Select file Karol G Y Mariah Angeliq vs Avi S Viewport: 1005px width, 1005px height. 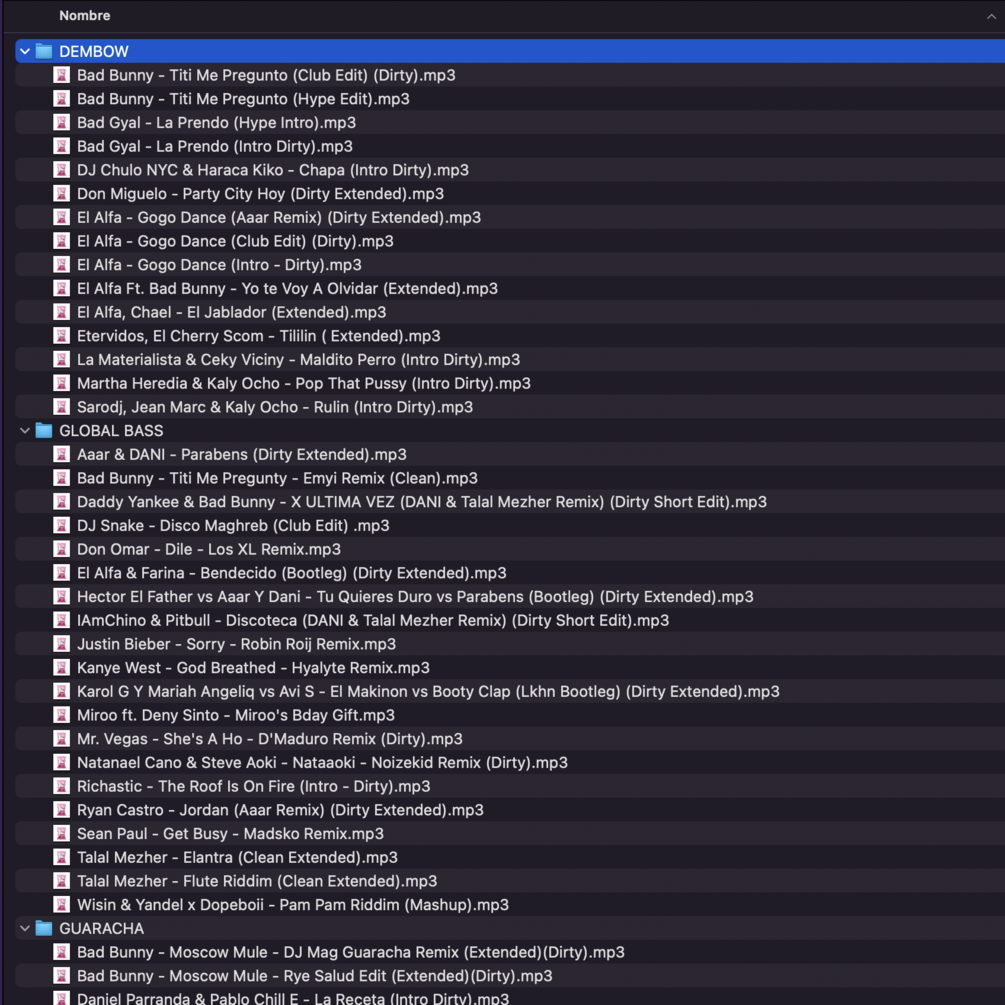(428, 692)
